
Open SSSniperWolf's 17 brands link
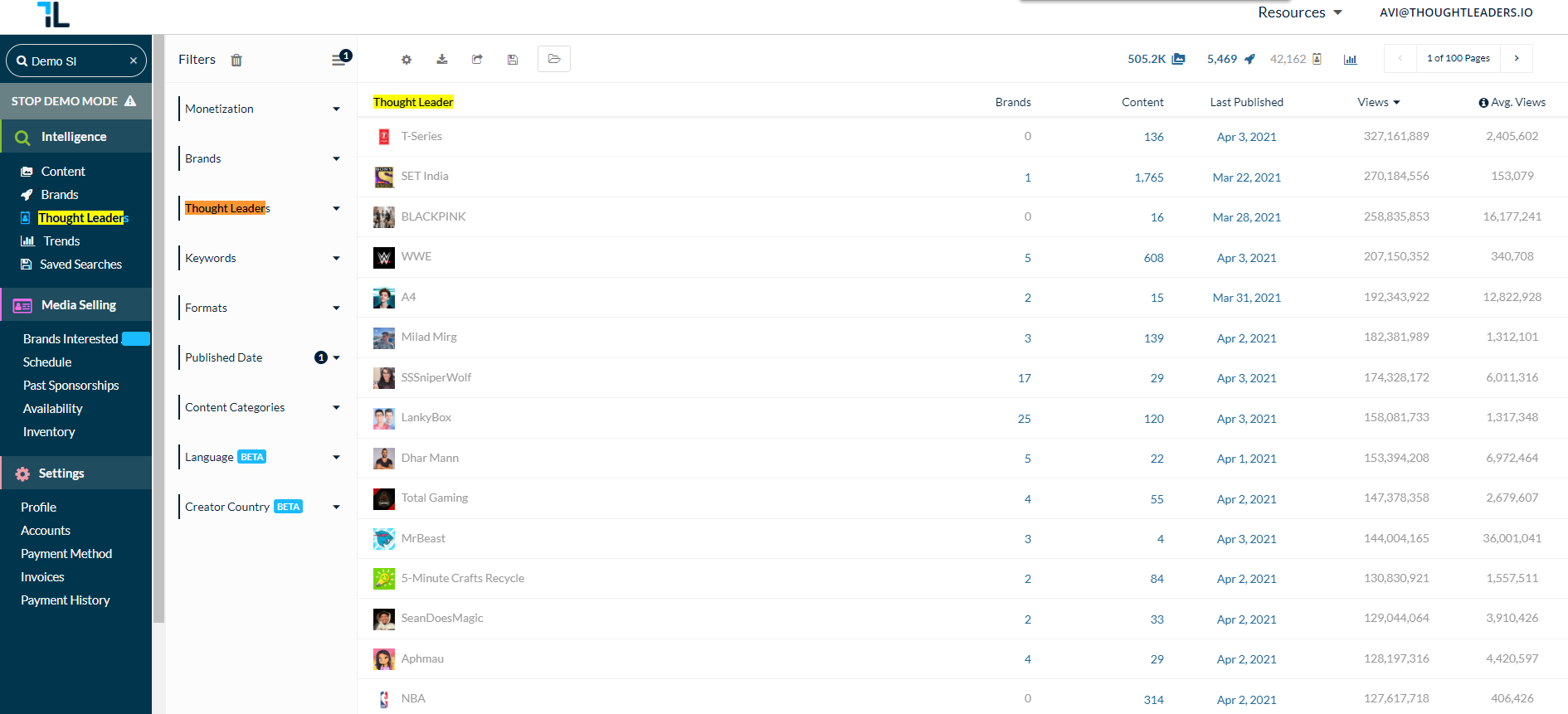1025,378
